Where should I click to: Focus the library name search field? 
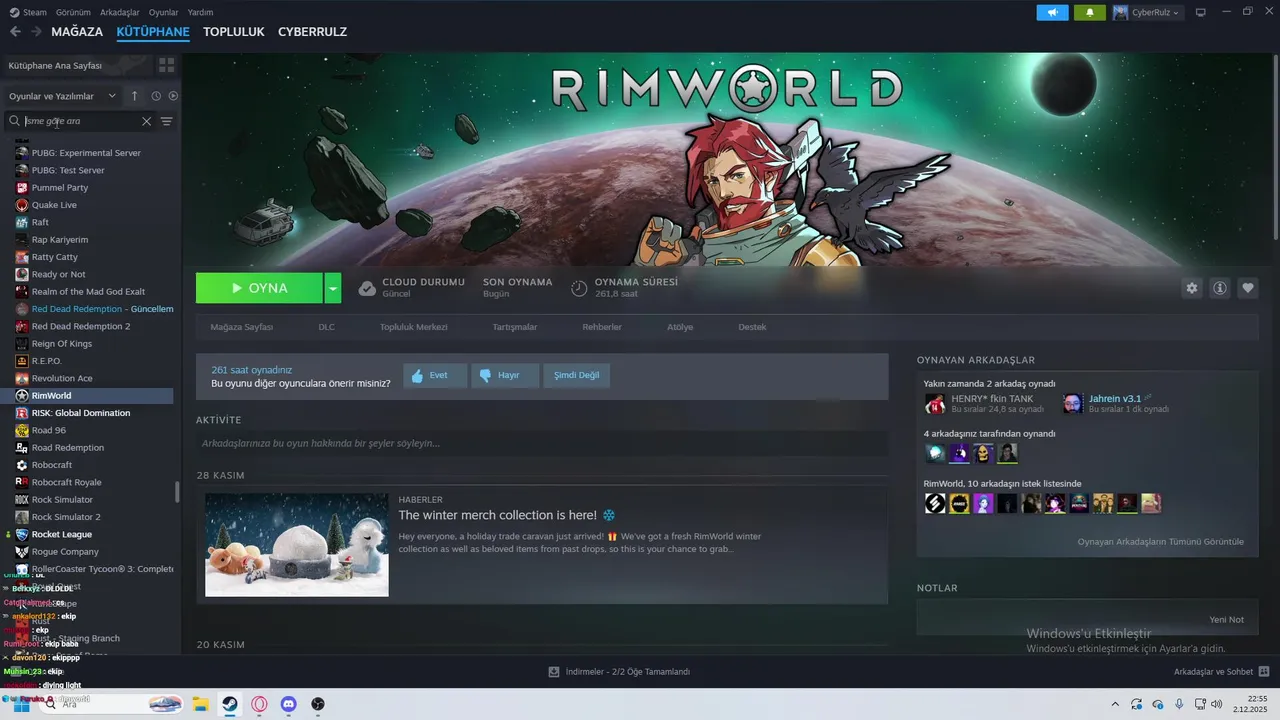click(x=80, y=121)
